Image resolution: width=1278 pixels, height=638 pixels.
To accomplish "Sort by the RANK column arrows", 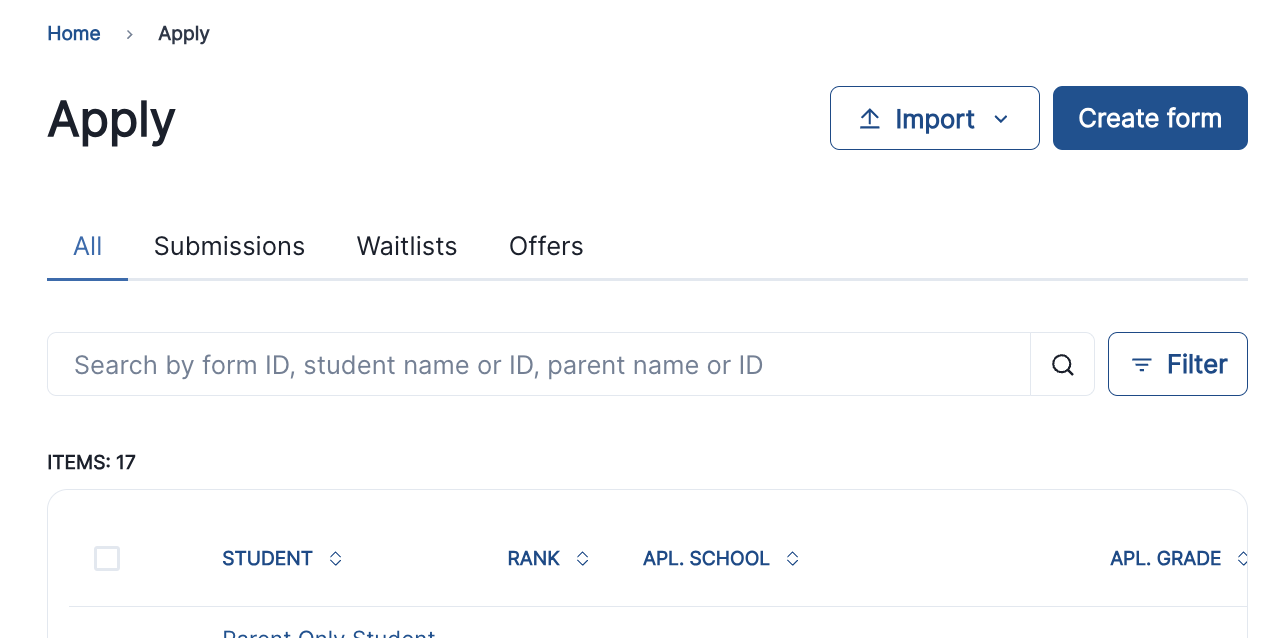I will (581, 558).
